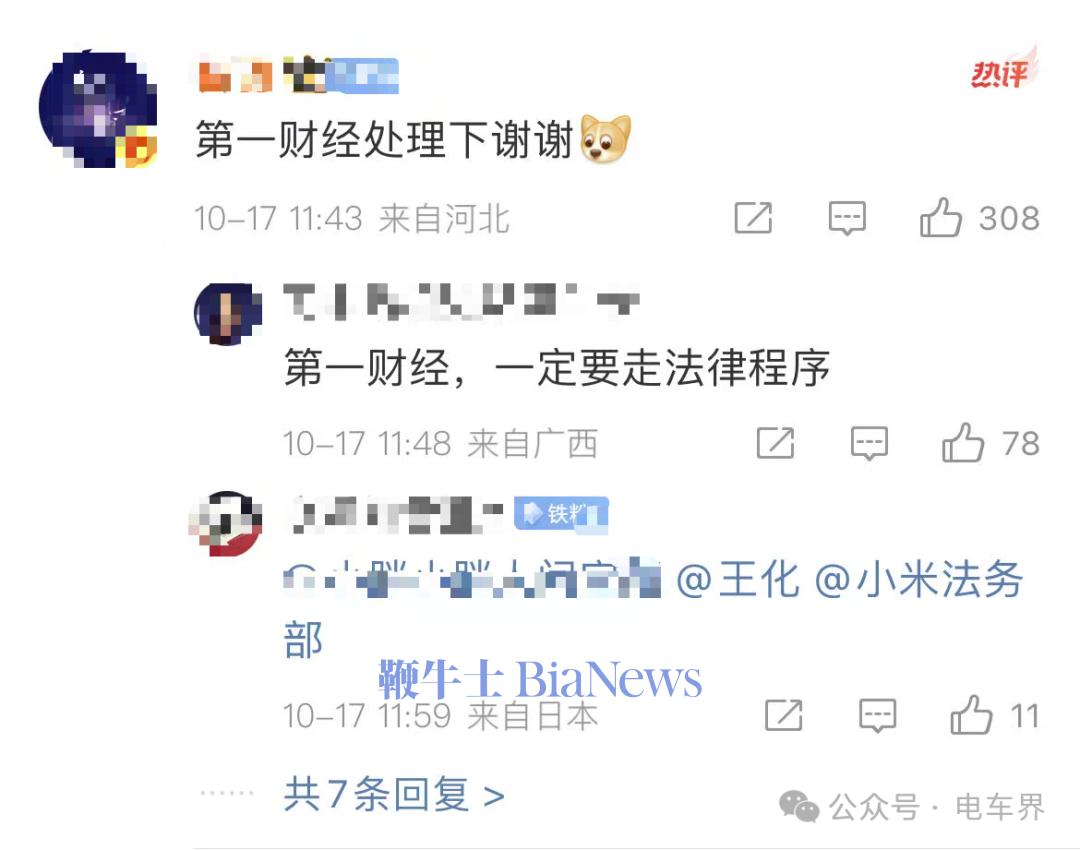Screen dimensions: 1080x850
Task: Share the top comment from 河北
Action: (x=754, y=218)
